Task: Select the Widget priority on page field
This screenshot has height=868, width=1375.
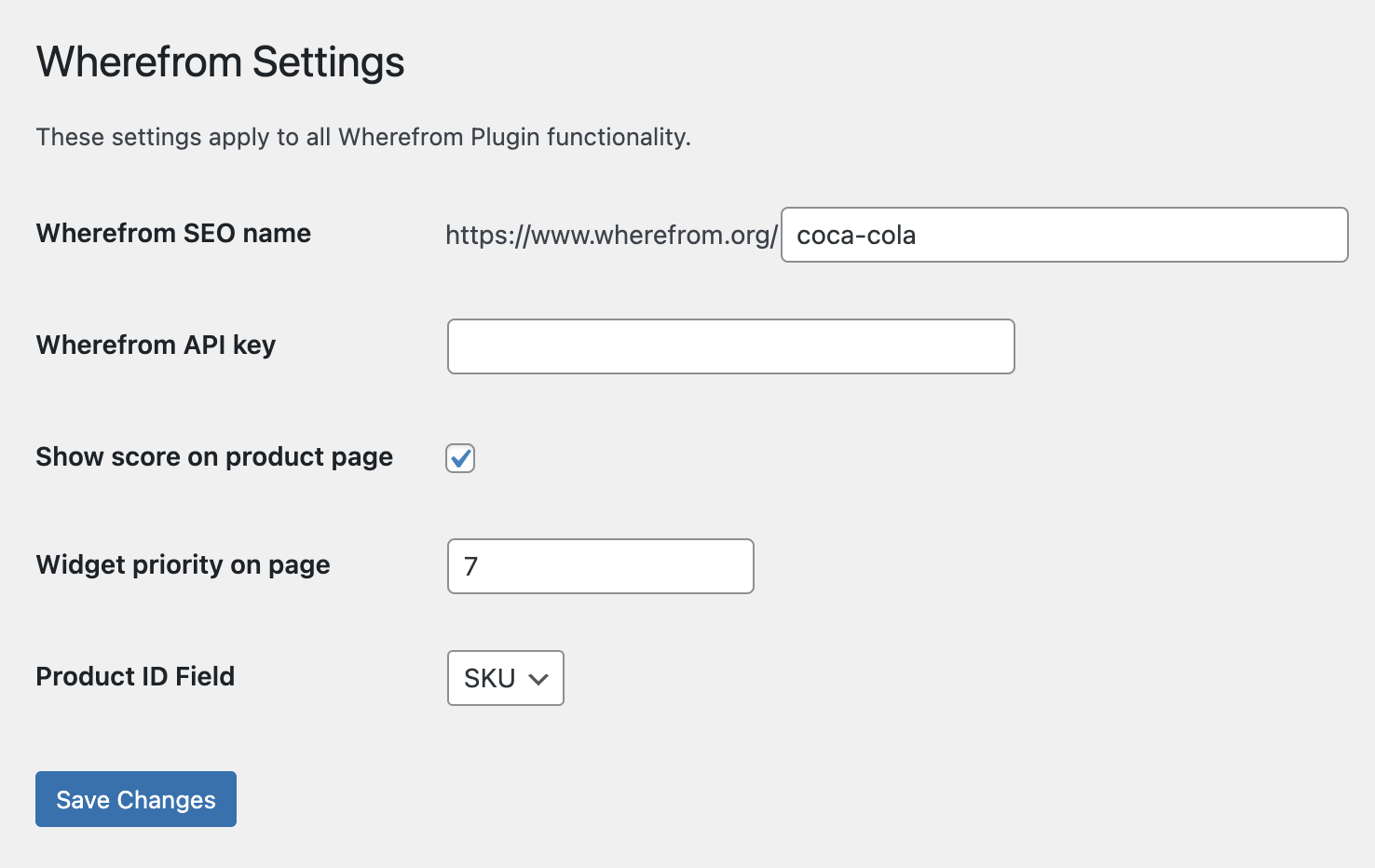Action: pyautogui.click(x=600, y=566)
